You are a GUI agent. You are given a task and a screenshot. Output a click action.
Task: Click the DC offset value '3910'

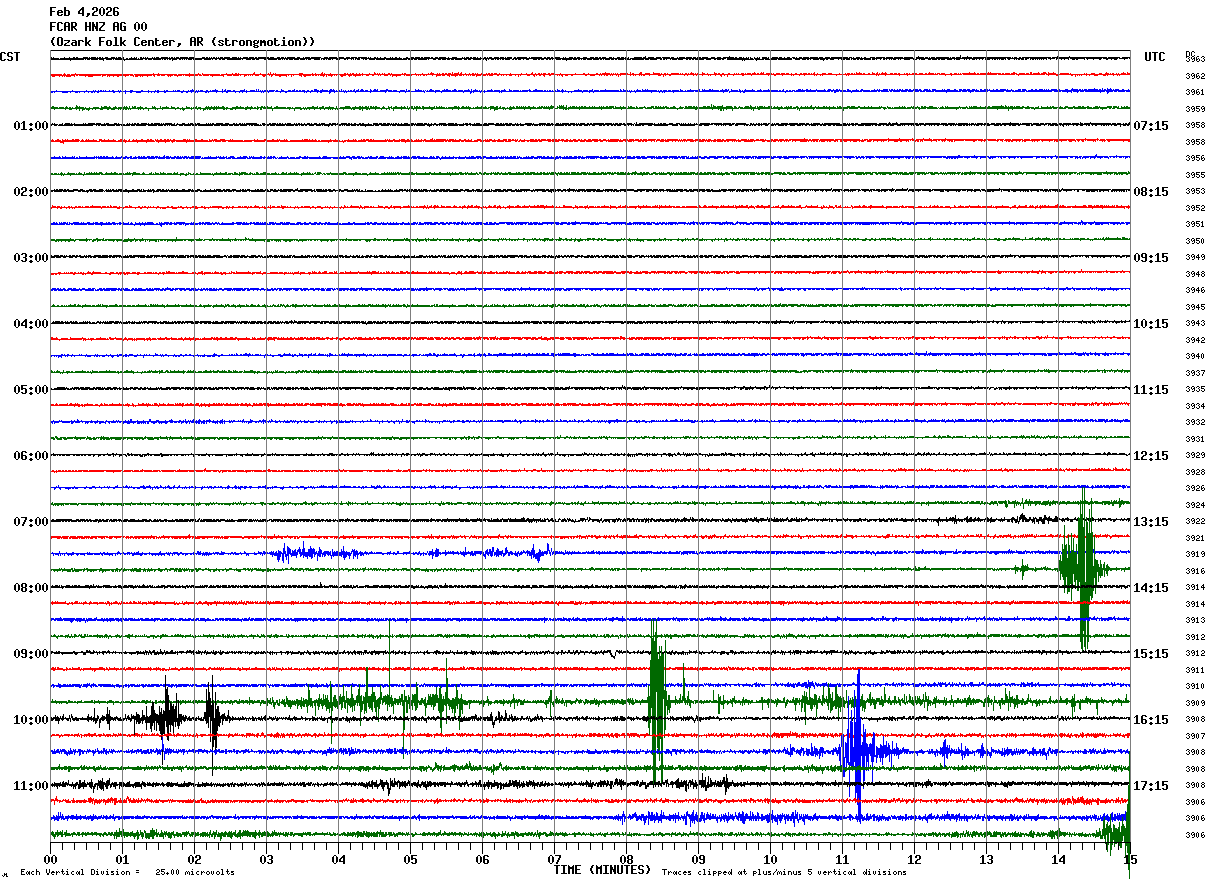click(x=1195, y=686)
